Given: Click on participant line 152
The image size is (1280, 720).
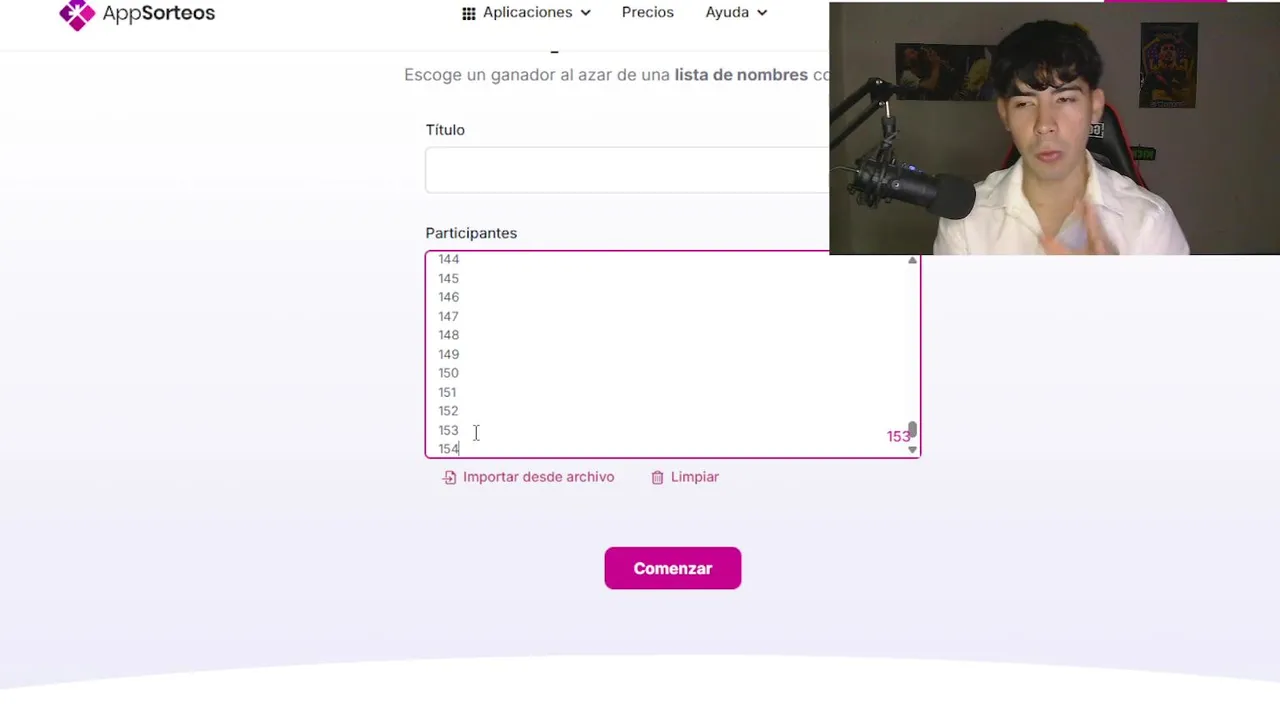Looking at the screenshot, I should click(x=448, y=411).
